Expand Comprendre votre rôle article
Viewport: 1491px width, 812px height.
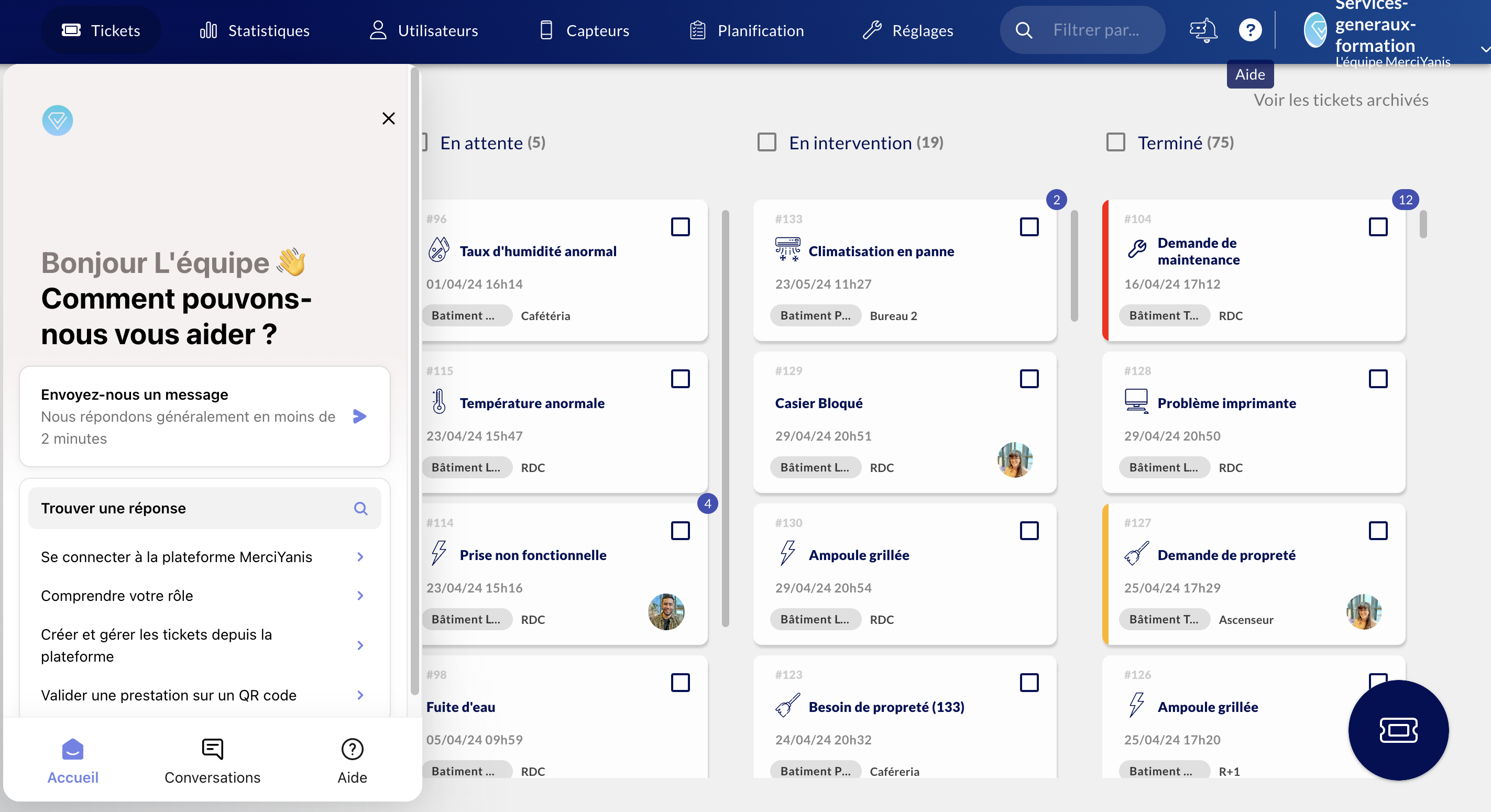(x=360, y=596)
